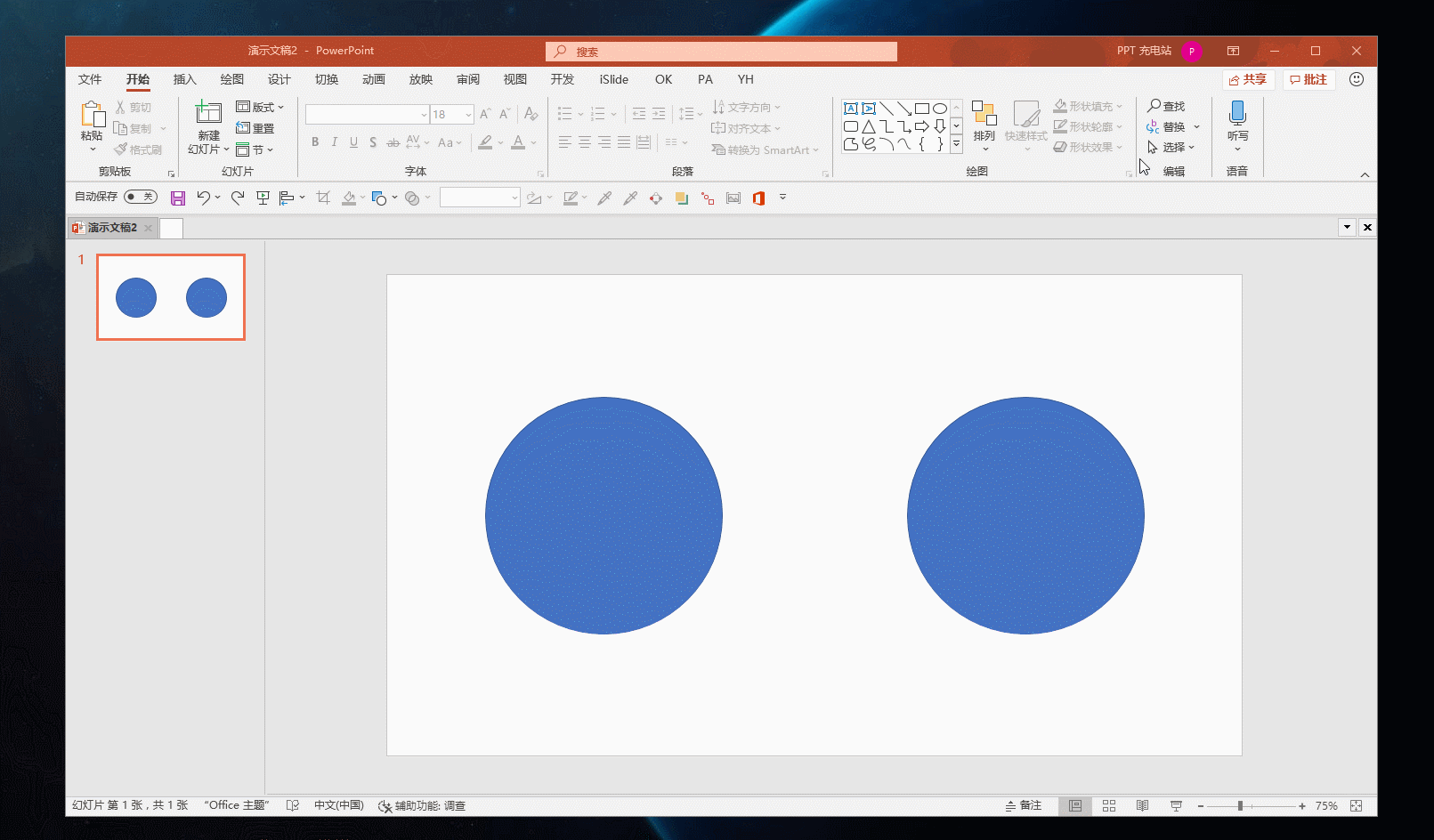
Task: Click the 共享 share button
Action: [x=1248, y=79]
